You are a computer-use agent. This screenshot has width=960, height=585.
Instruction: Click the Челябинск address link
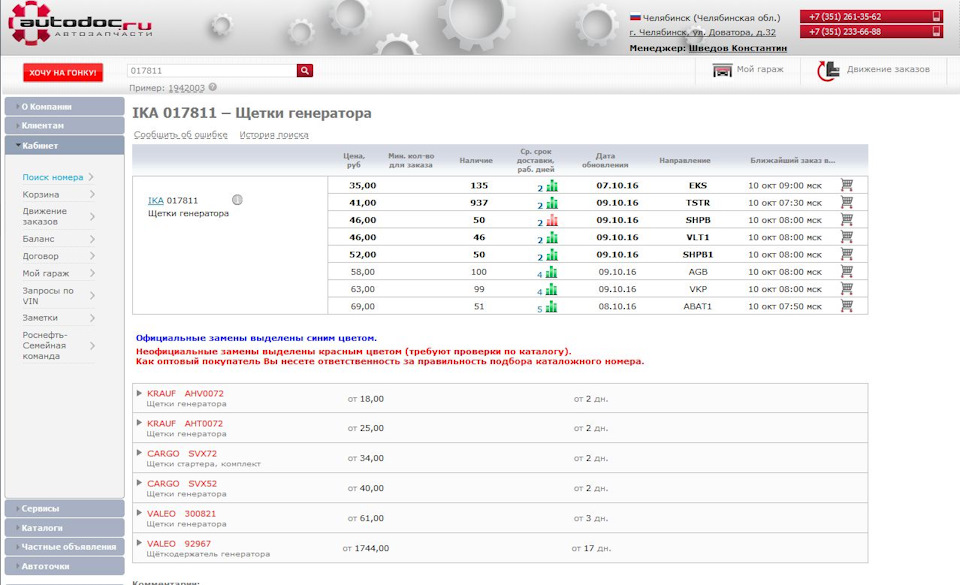click(702, 32)
